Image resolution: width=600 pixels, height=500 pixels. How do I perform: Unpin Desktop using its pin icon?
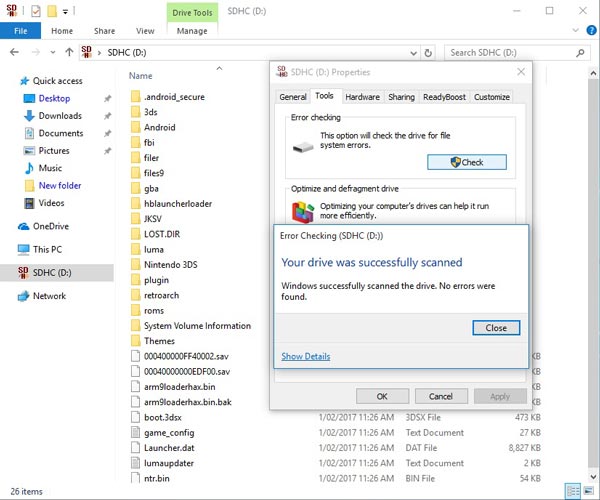(108, 99)
